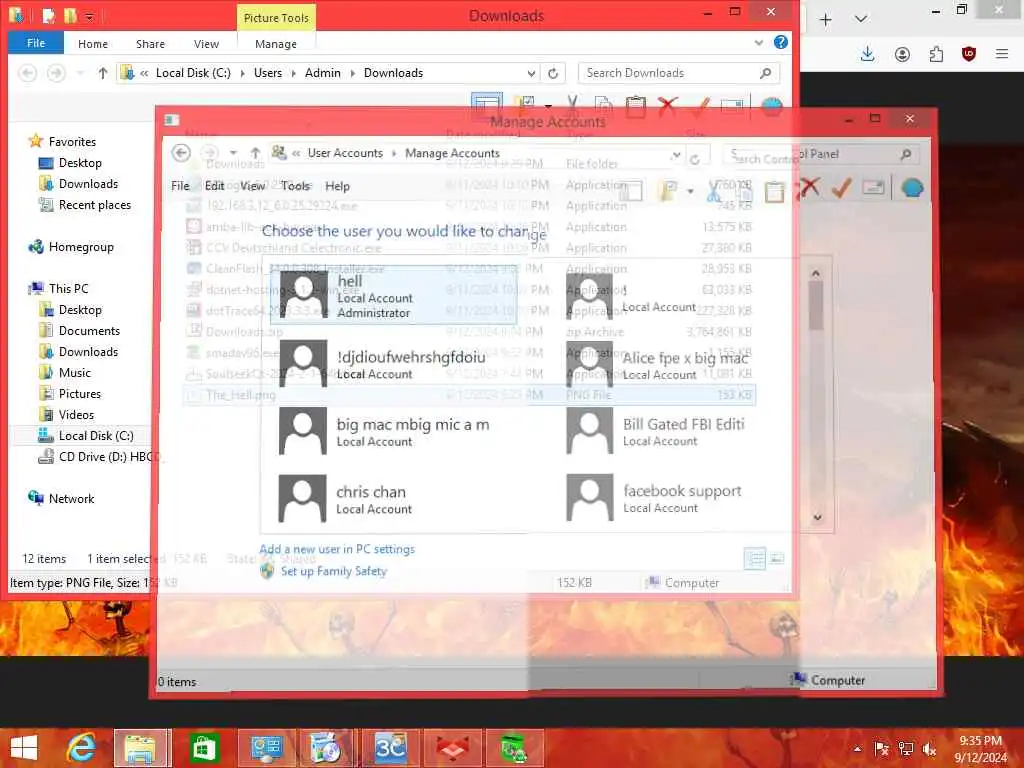Viewport: 1024px width, 768px height.
Task: Switch to the Share ribbon tab
Action: [150, 44]
